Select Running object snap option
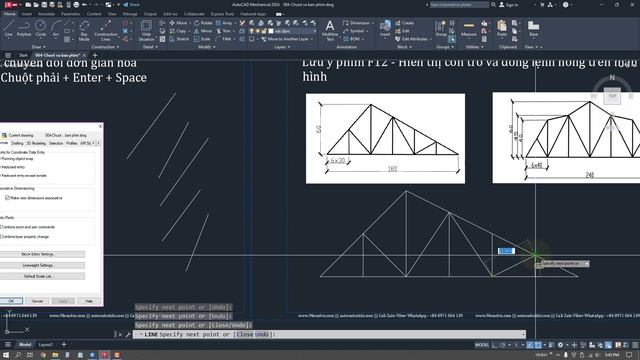Screen dimensions: 640x360 tap(17, 158)
